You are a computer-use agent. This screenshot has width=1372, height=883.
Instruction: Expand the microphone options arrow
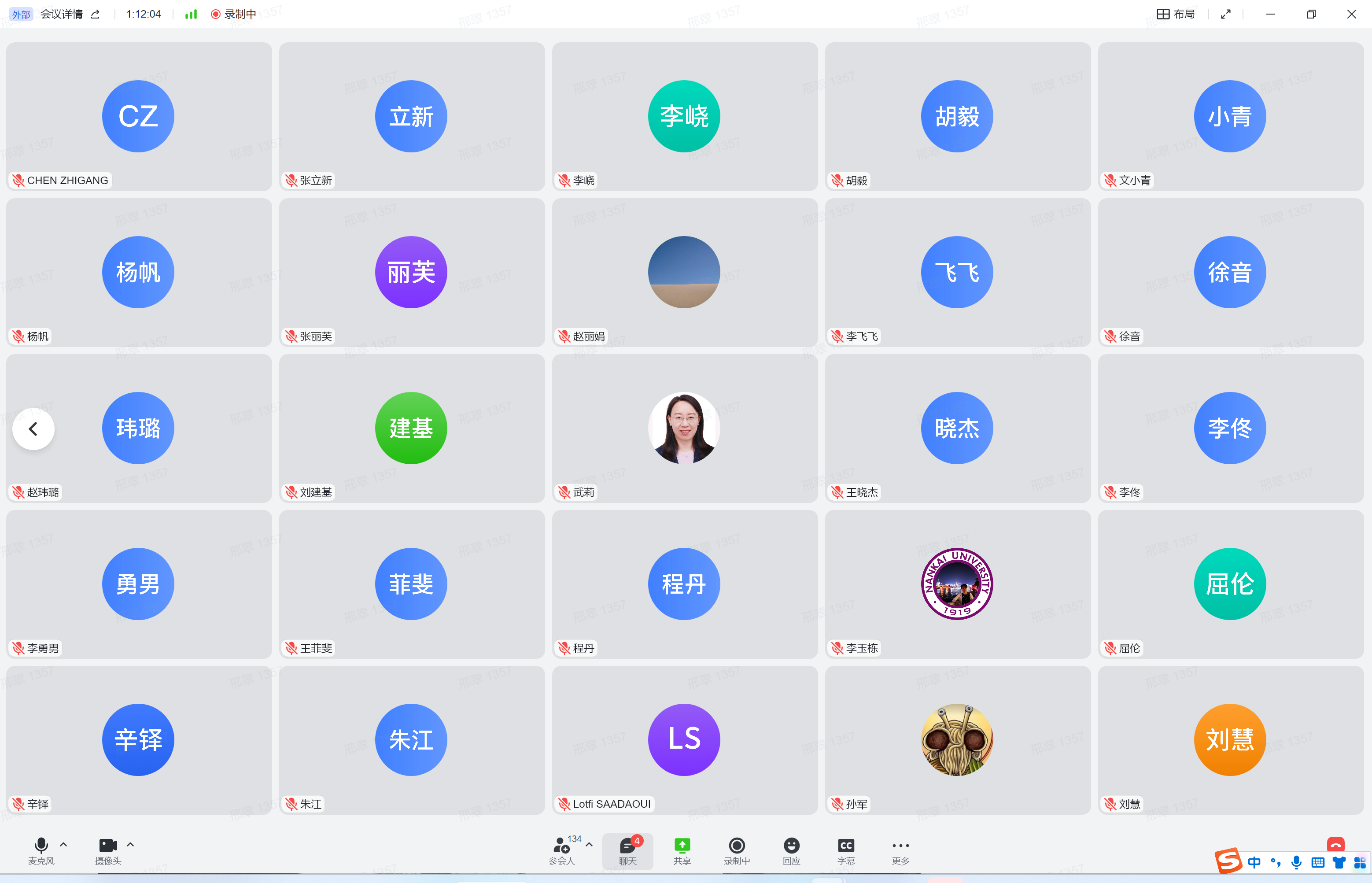point(63,845)
